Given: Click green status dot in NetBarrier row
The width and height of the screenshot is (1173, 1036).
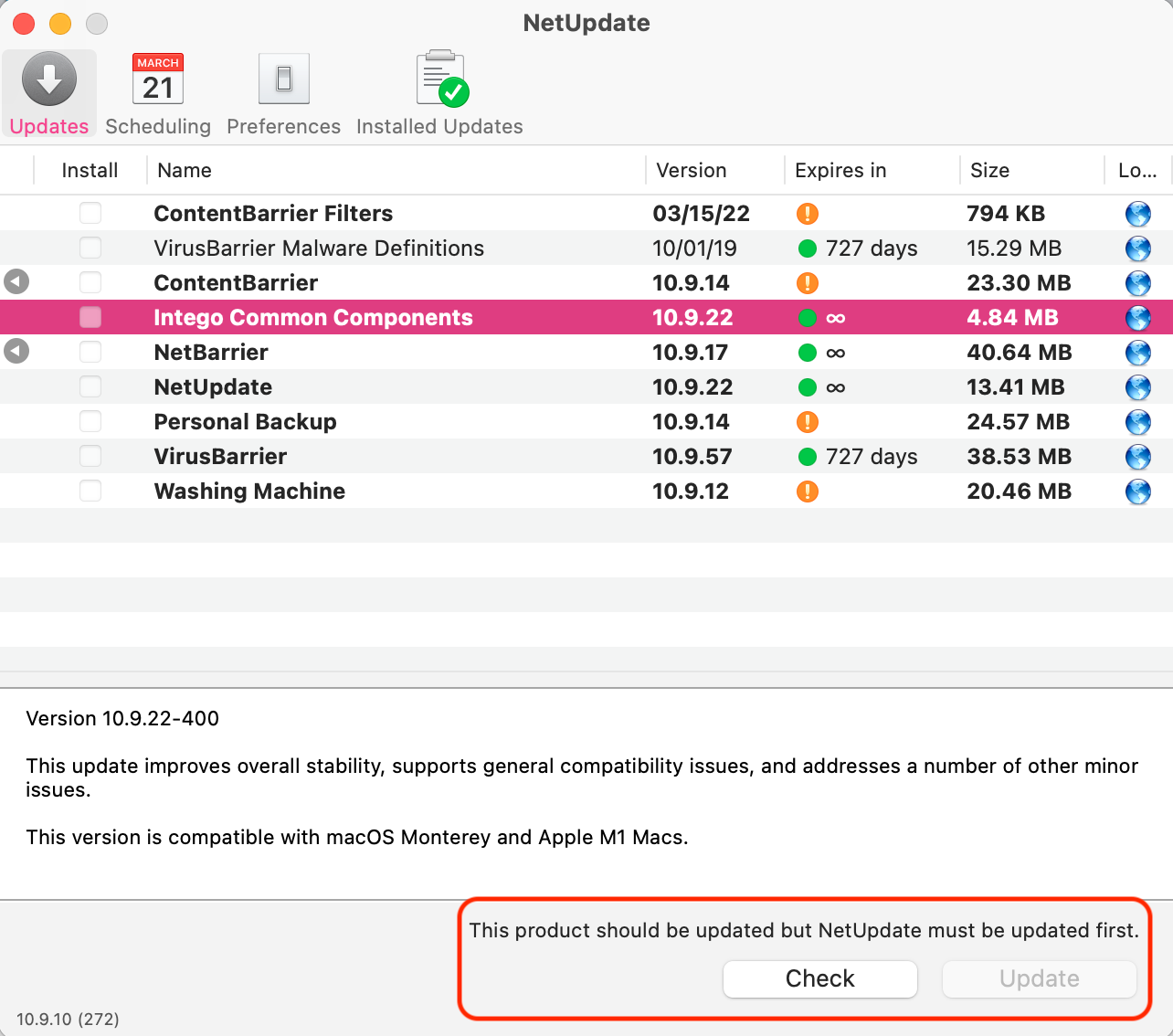Looking at the screenshot, I should point(808,353).
